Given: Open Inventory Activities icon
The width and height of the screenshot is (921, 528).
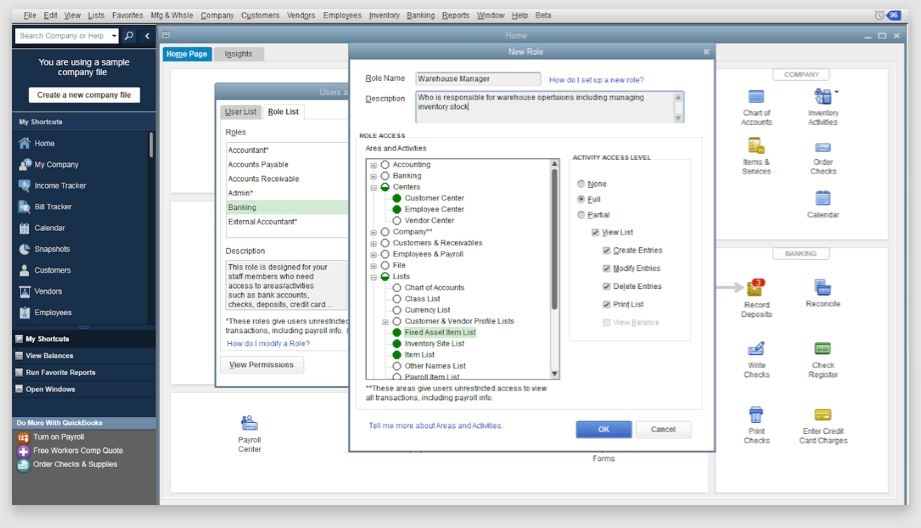Looking at the screenshot, I should click(823, 96).
